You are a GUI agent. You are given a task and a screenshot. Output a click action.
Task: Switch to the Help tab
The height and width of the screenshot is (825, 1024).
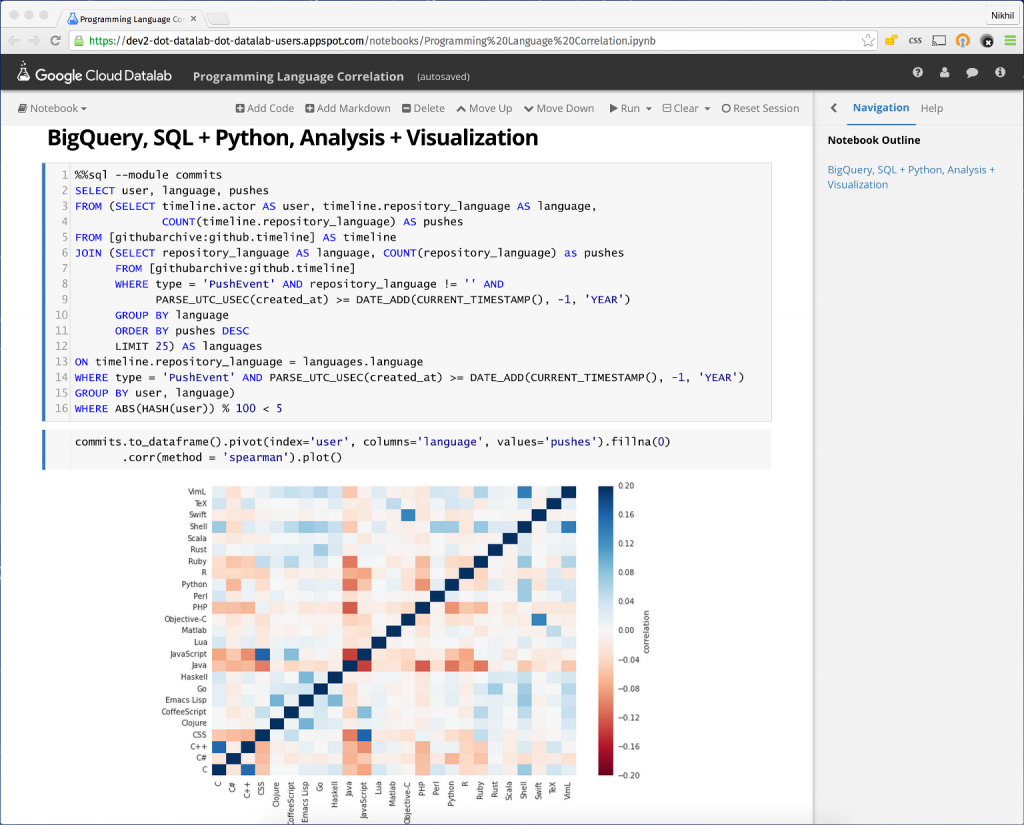click(x=932, y=108)
